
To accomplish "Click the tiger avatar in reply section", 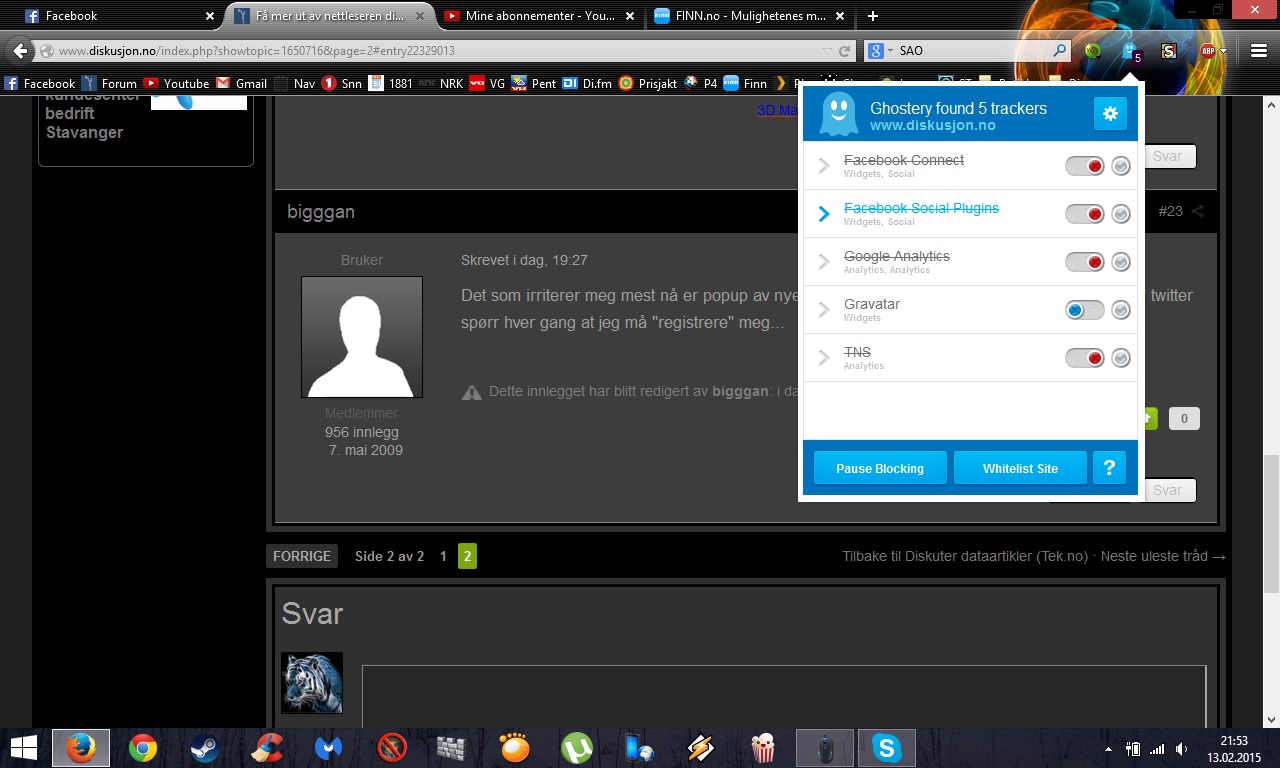I will 312,683.
